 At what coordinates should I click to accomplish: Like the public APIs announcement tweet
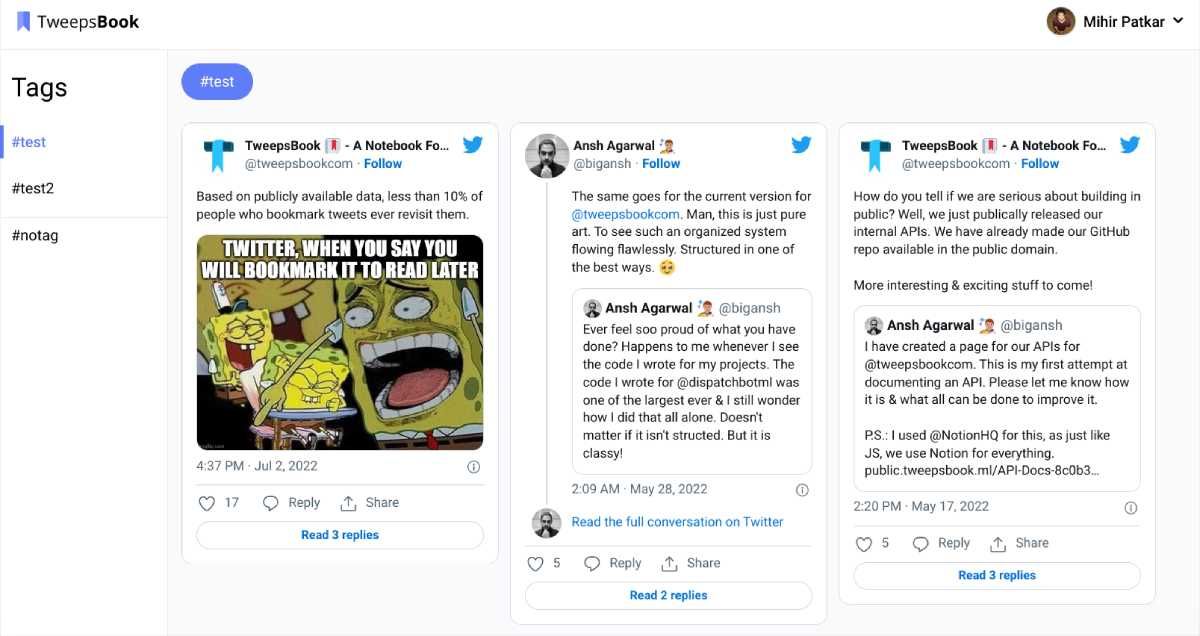(862, 543)
